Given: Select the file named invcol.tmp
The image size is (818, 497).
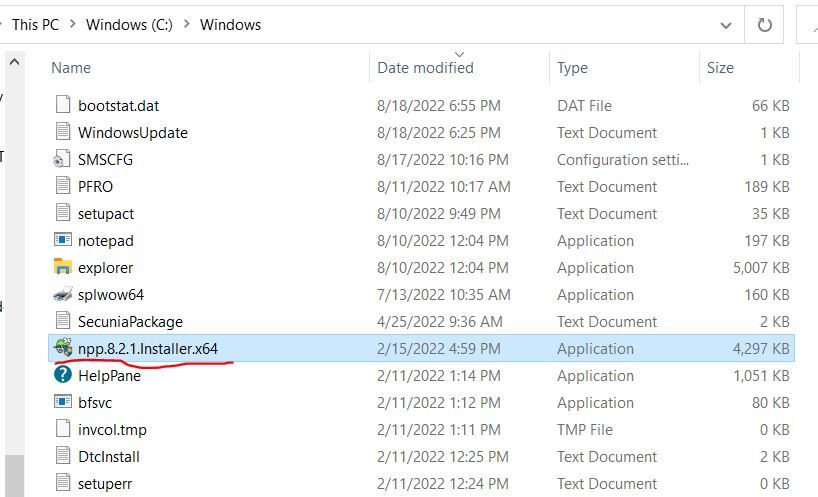Looking at the screenshot, I should (112, 430).
